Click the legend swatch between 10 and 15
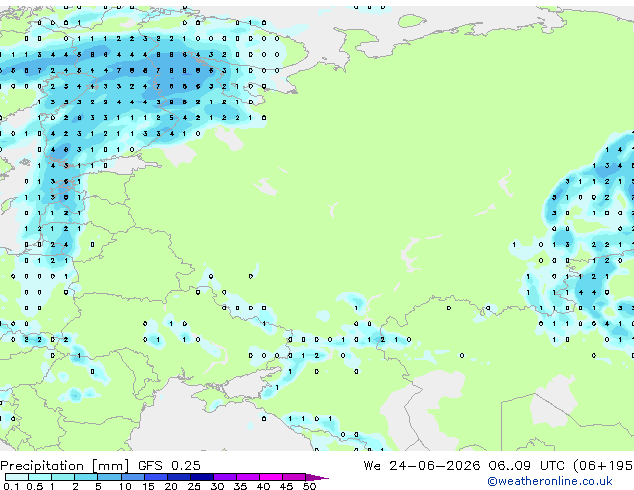Screen dimensions: 634x490 pos(133,477)
